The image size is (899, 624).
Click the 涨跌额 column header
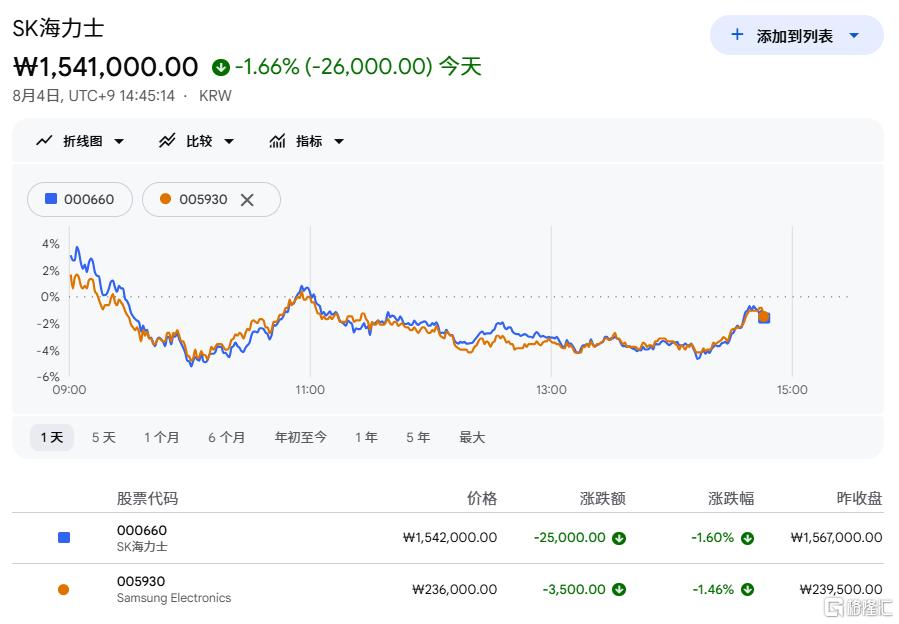[603, 498]
